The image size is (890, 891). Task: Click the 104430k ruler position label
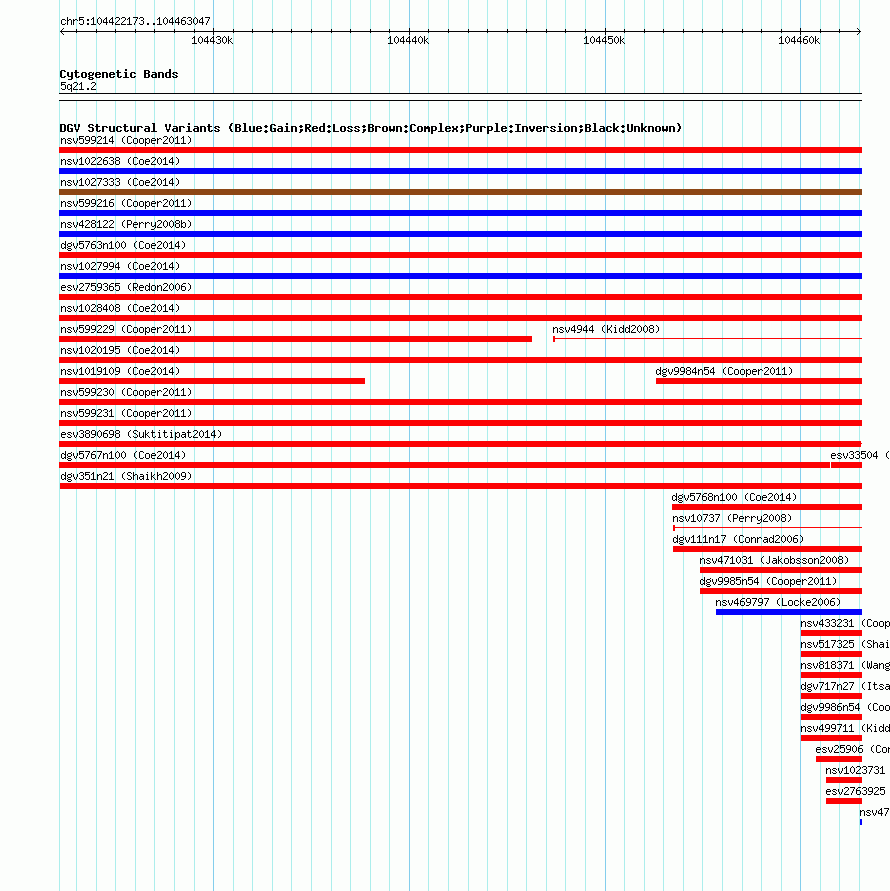point(212,40)
